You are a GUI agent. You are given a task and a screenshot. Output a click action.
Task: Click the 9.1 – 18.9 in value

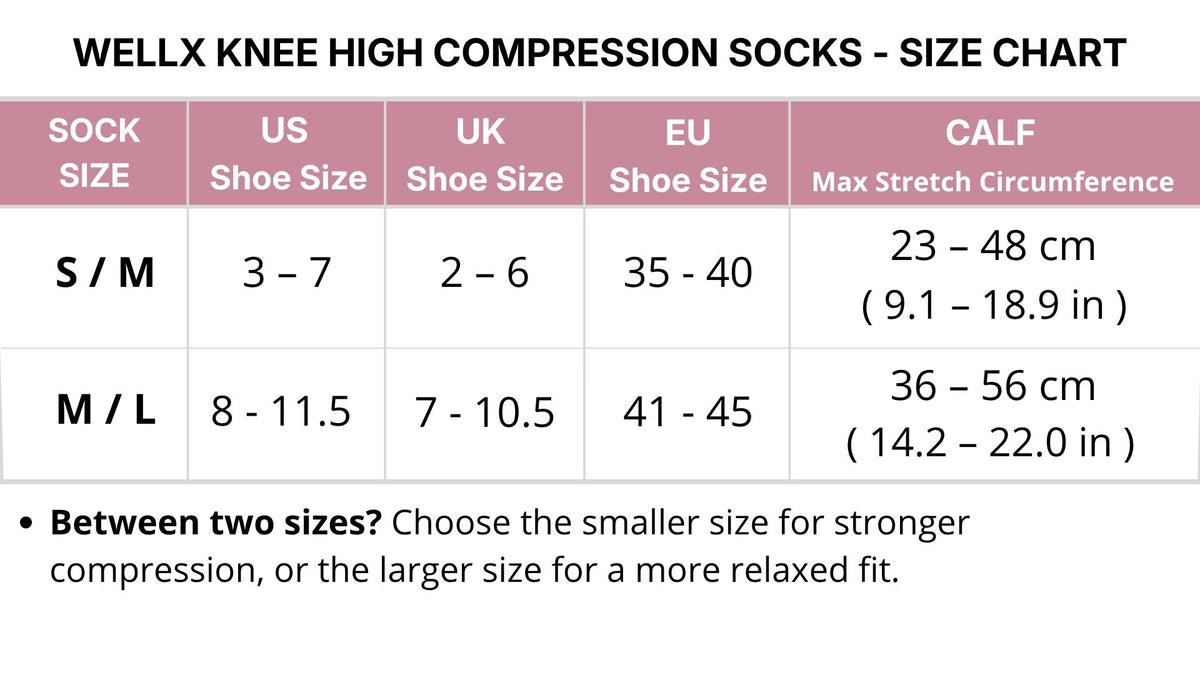click(x=994, y=306)
